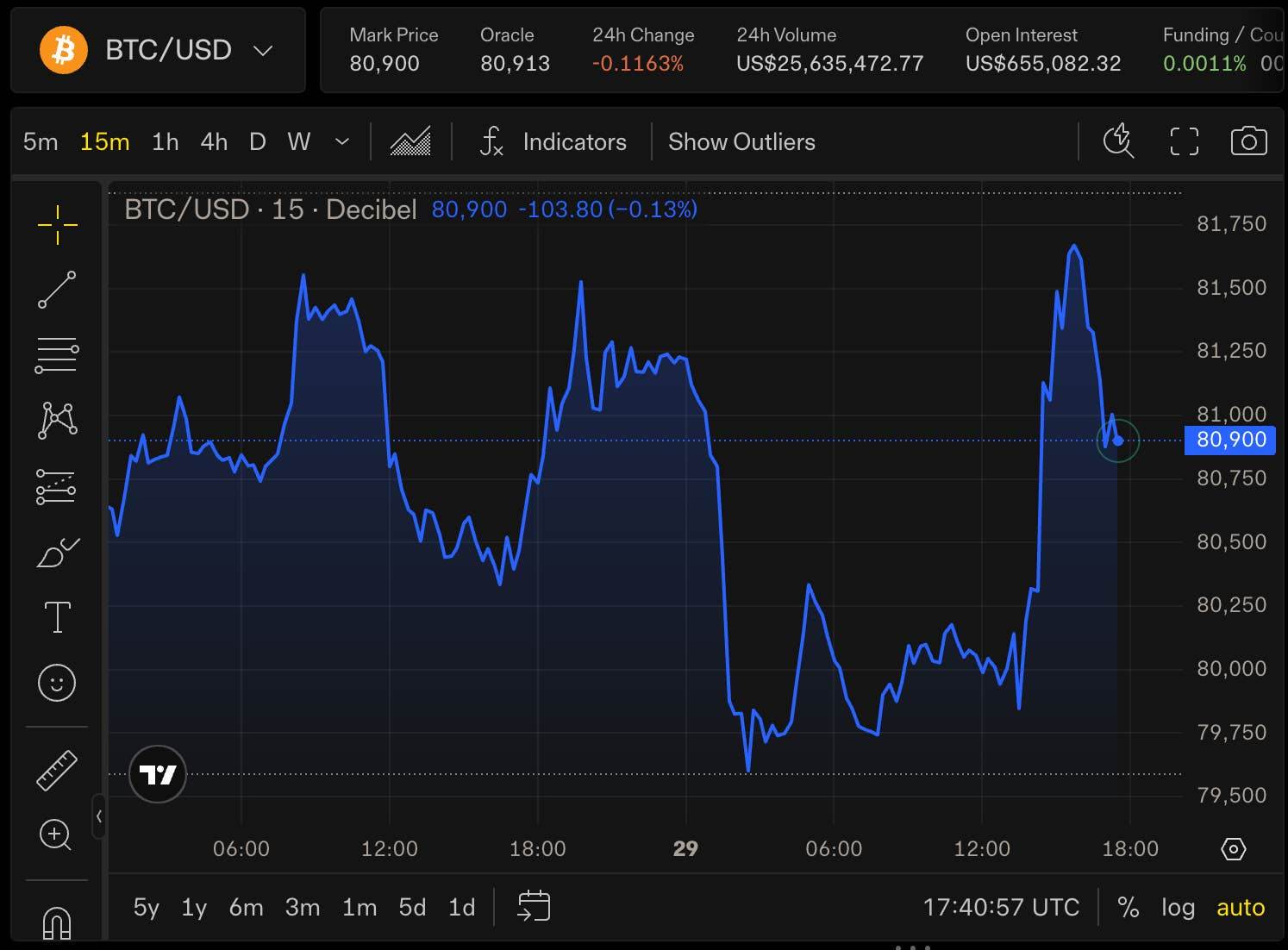Viewport: 1288px width, 950px height.
Task: Switch to the 4h interval
Action: click(x=214, y=141)
